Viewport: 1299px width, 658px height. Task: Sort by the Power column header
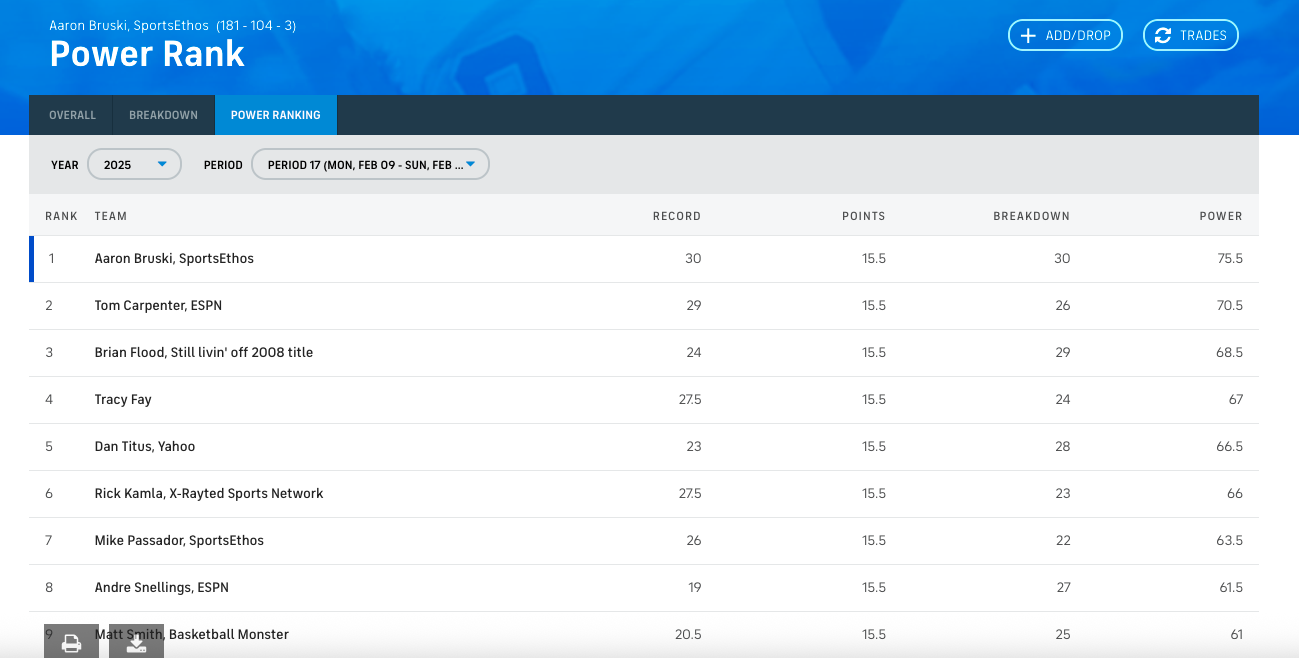pyautogui.click(x=1221, y=216)
